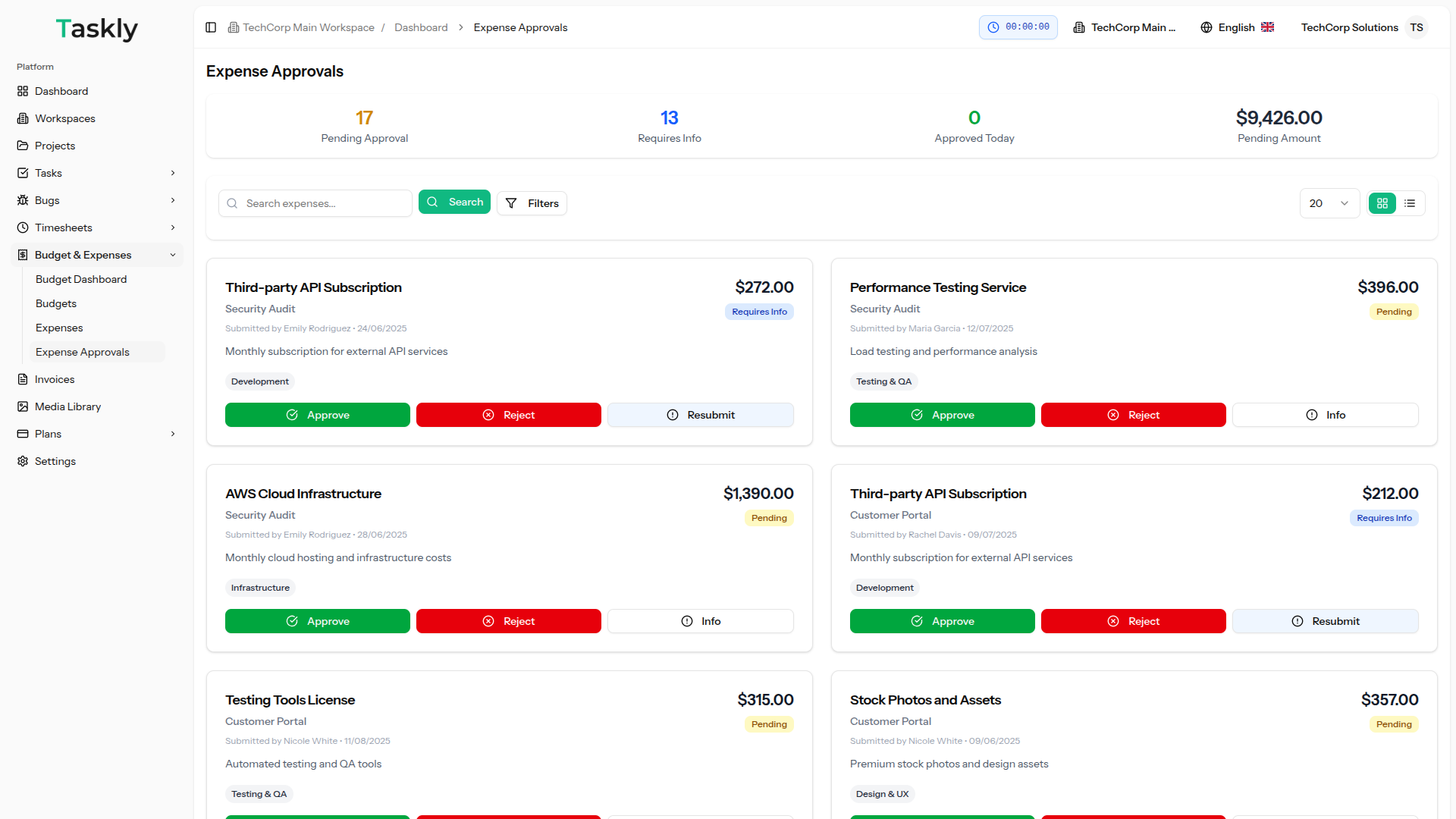Click the Invoices sidebar icon
Screen dimensions: 1456x819
click(x=23, y=379)
